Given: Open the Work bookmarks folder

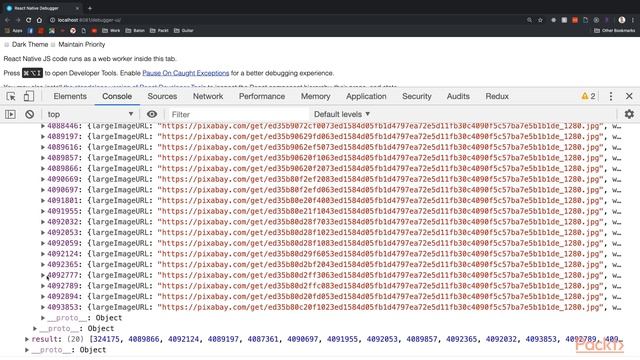Looking at the screenshot, I should coord(111,31).
